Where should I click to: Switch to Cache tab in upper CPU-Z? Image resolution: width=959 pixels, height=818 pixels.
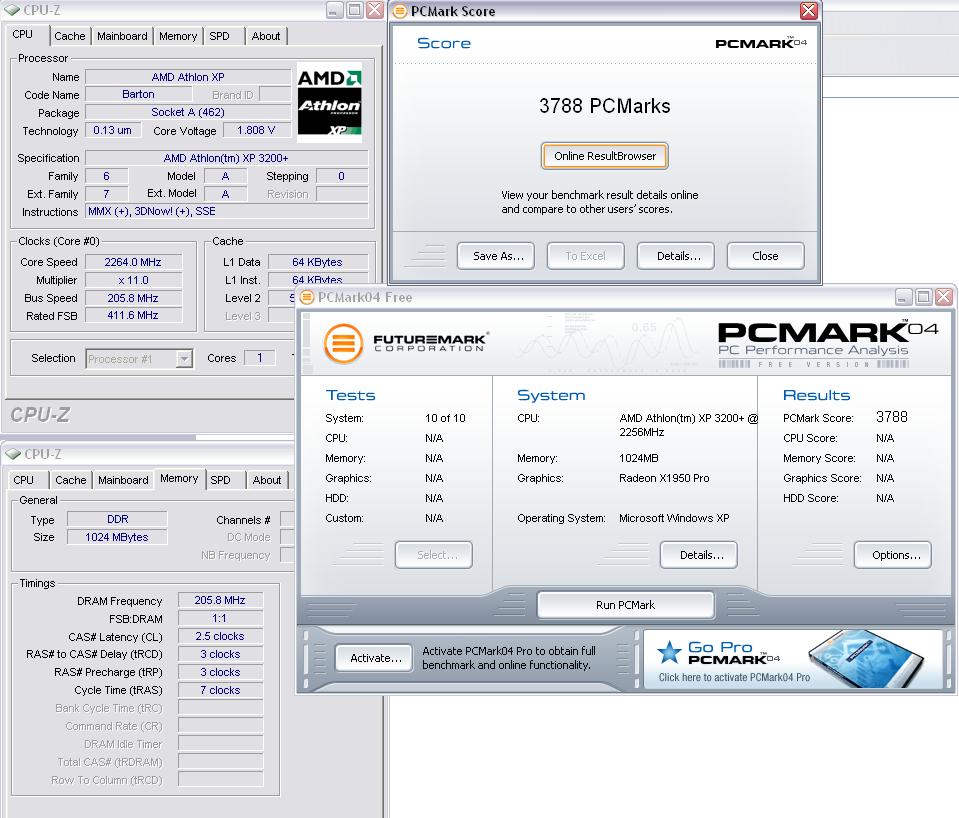click(x=70, y=36)
